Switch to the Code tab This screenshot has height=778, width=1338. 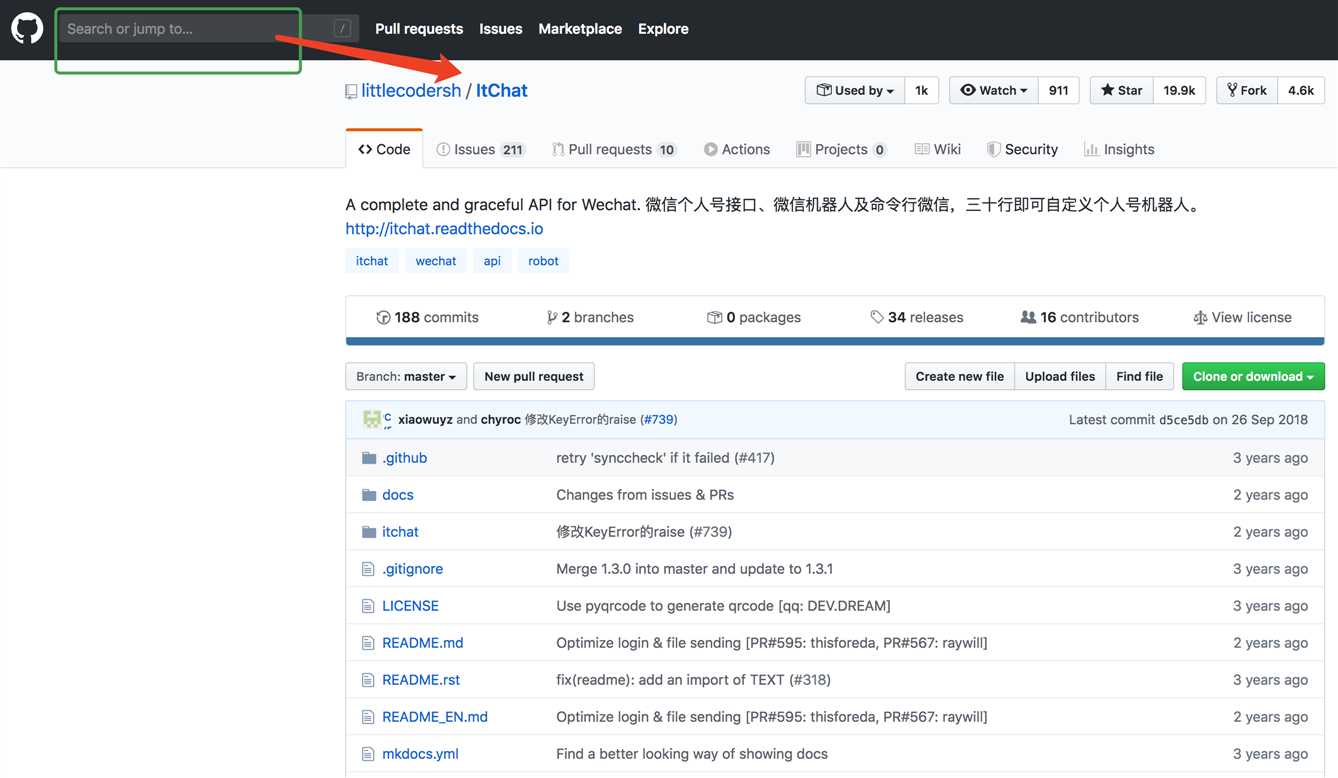click(x=384, y=149)
